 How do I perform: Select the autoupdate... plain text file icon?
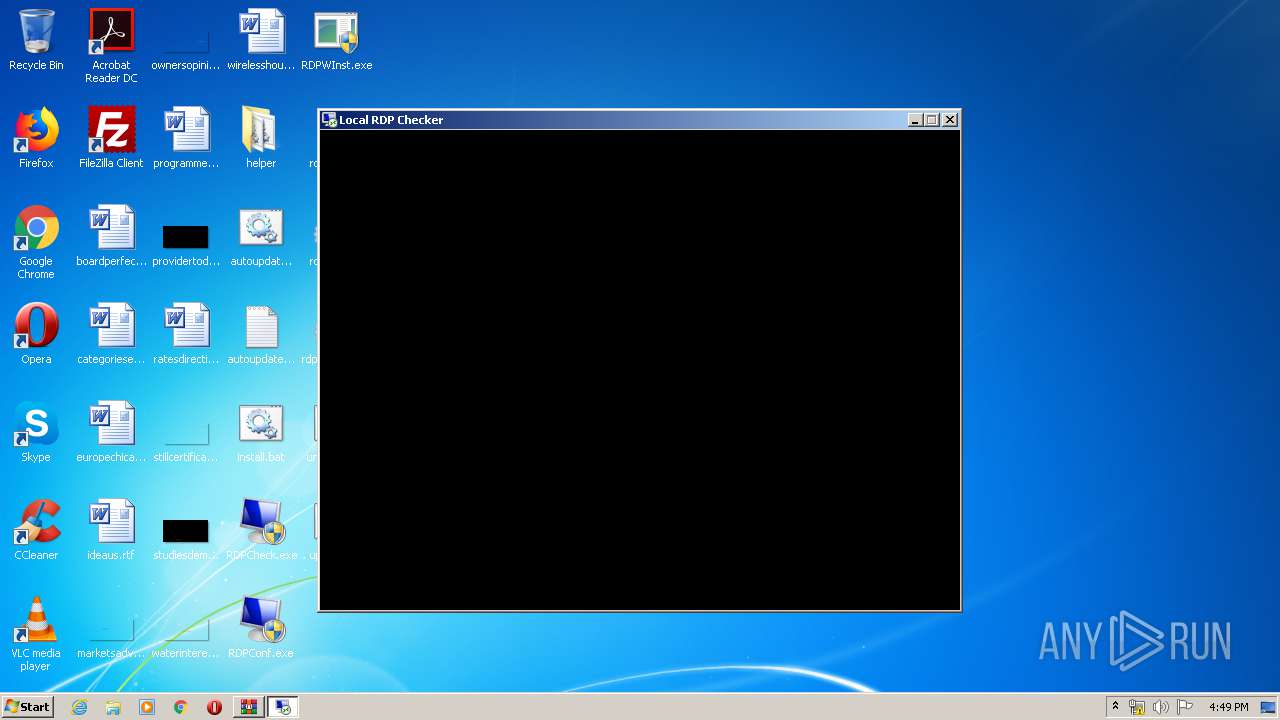[x=261, y=334]
